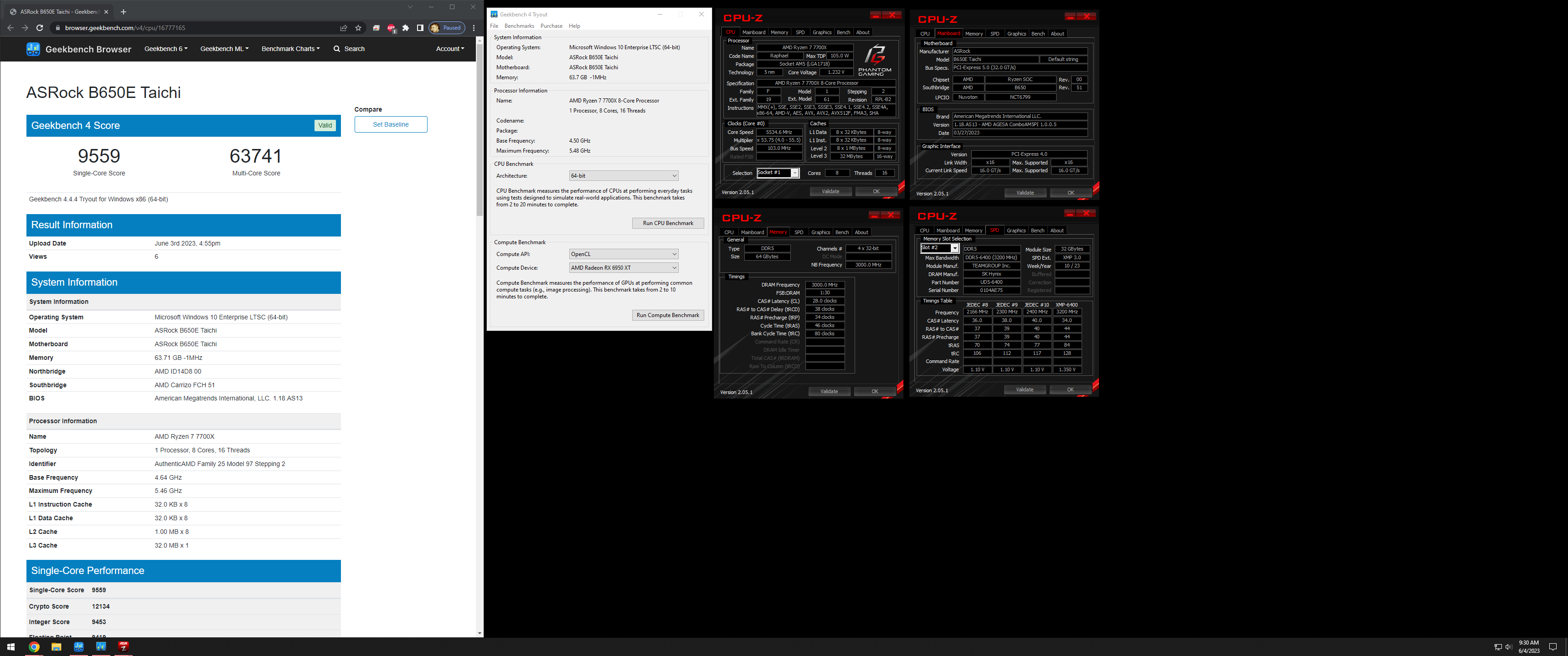
Task: Click the browser address bar URL
Action: tap(125, 28)
